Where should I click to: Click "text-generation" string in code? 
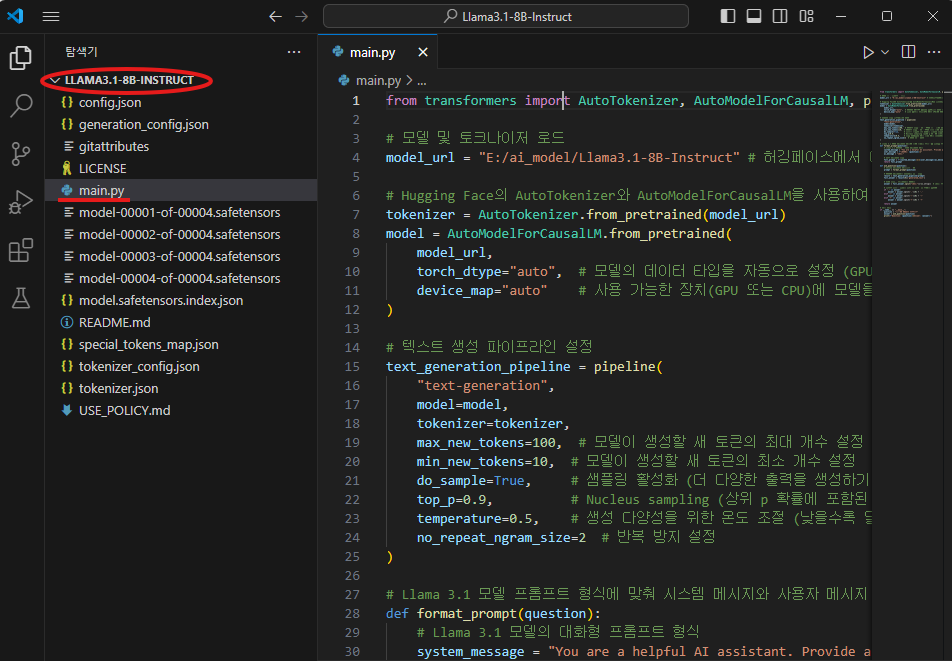point(482,385)
